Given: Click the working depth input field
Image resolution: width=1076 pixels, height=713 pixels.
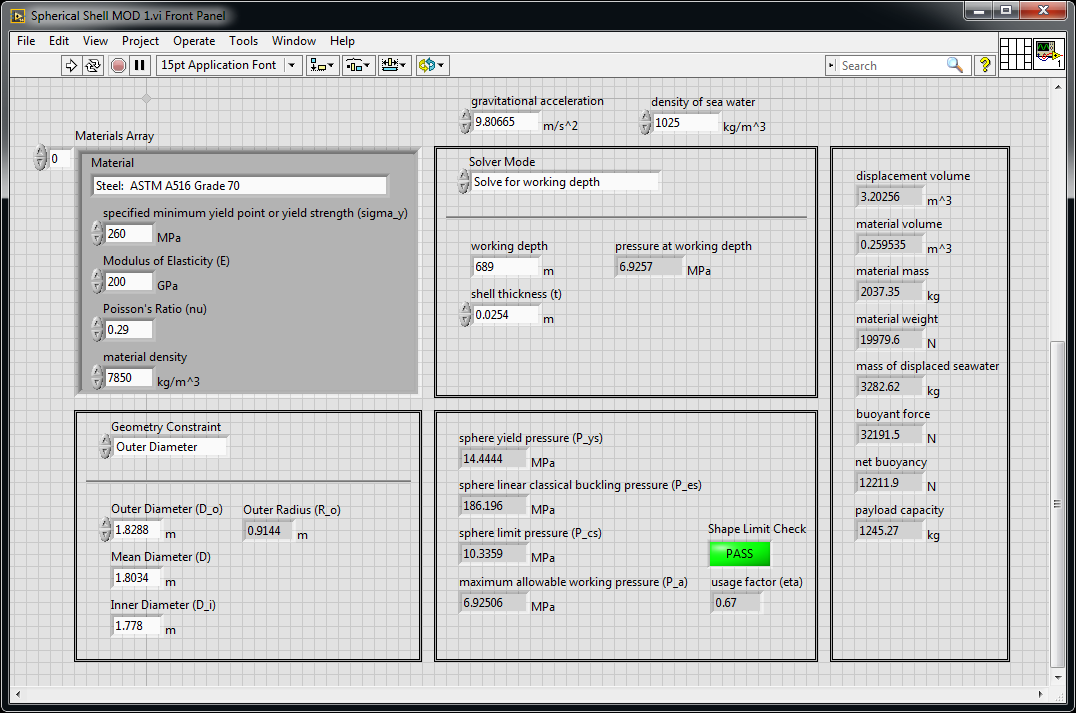Looking at the screenshot, I should (x=505, y=267).
